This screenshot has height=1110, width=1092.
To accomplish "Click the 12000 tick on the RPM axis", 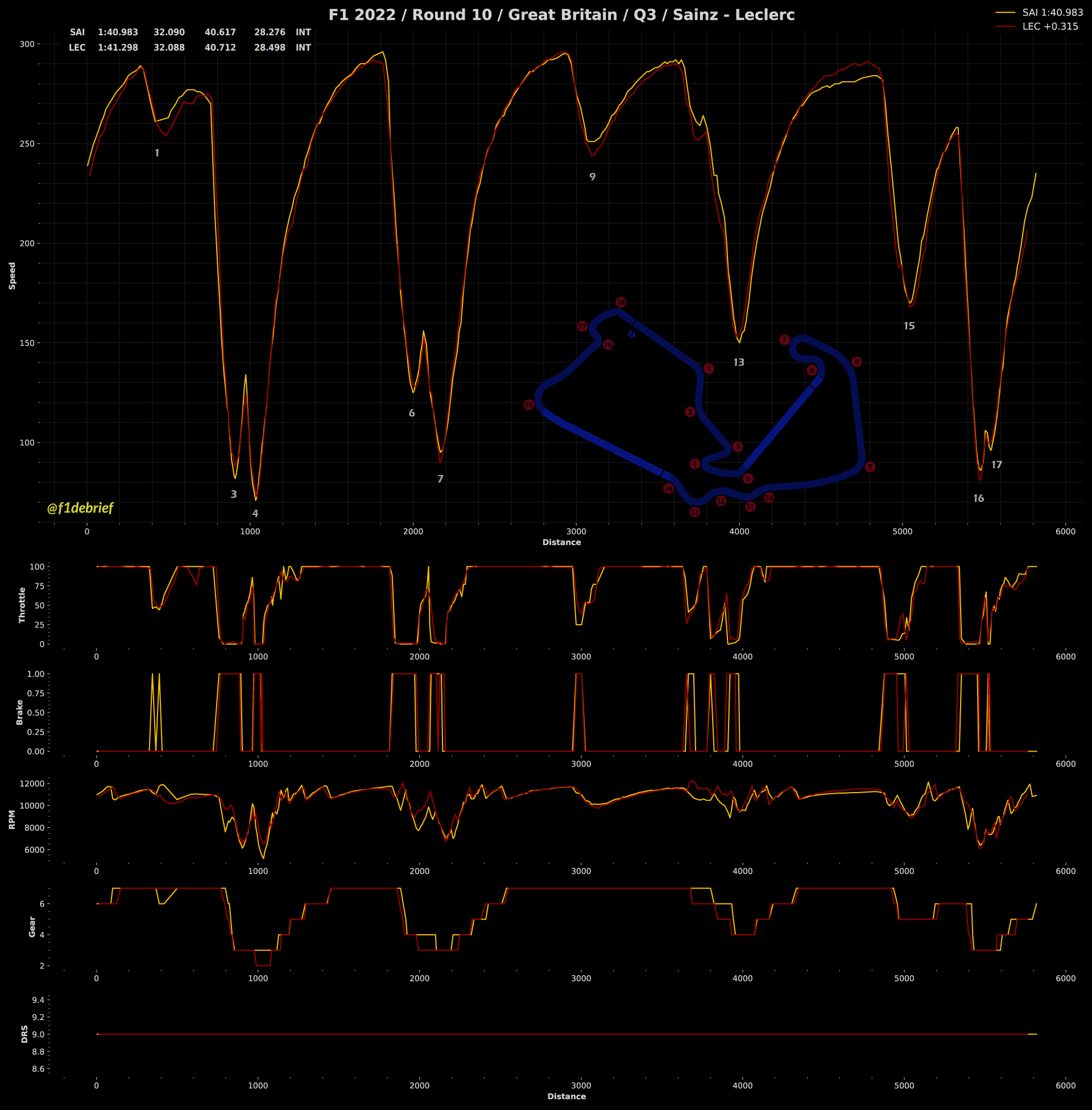I will 31,783.
